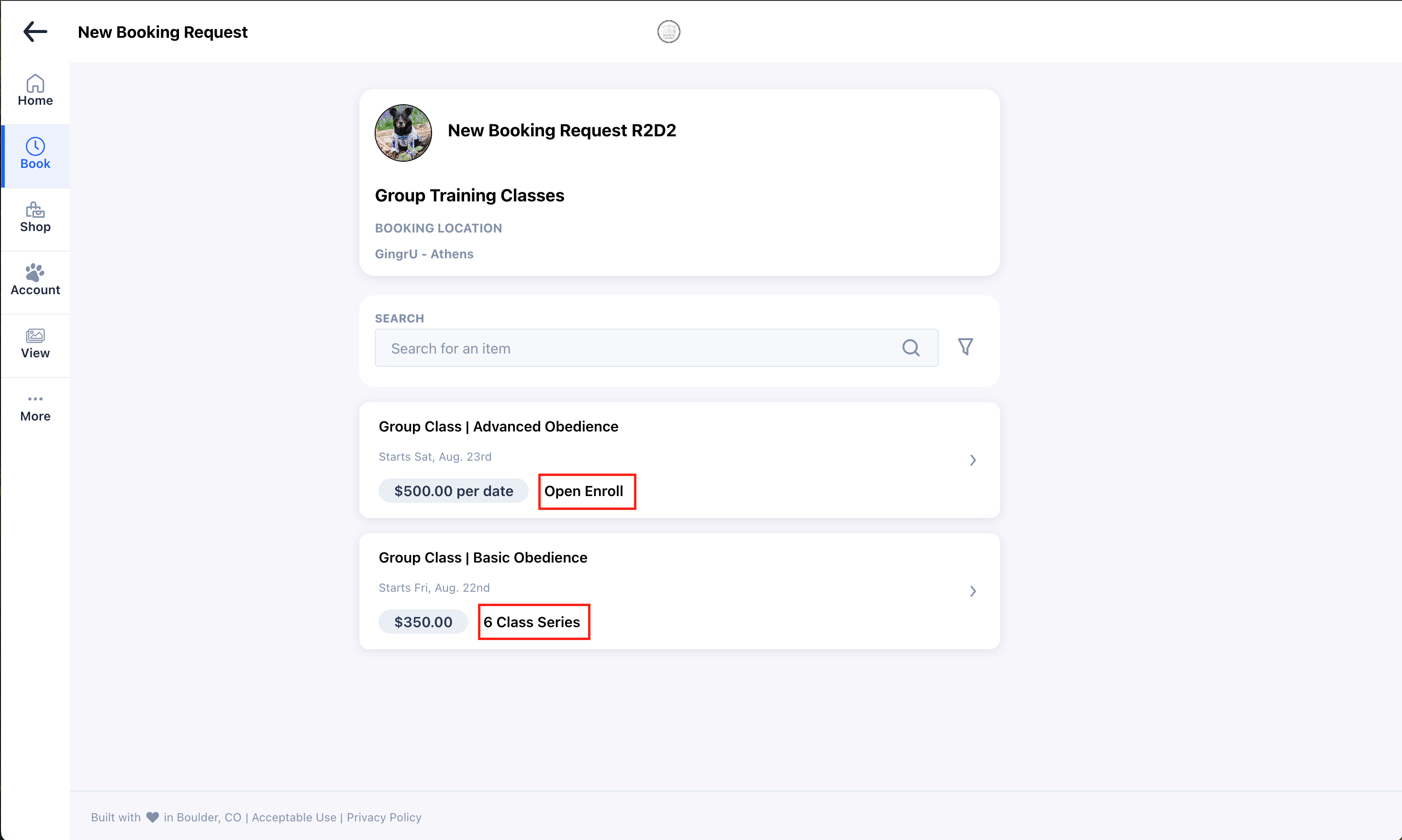Expand Advanced Obedience class chevron

click(x=973, y=460)
